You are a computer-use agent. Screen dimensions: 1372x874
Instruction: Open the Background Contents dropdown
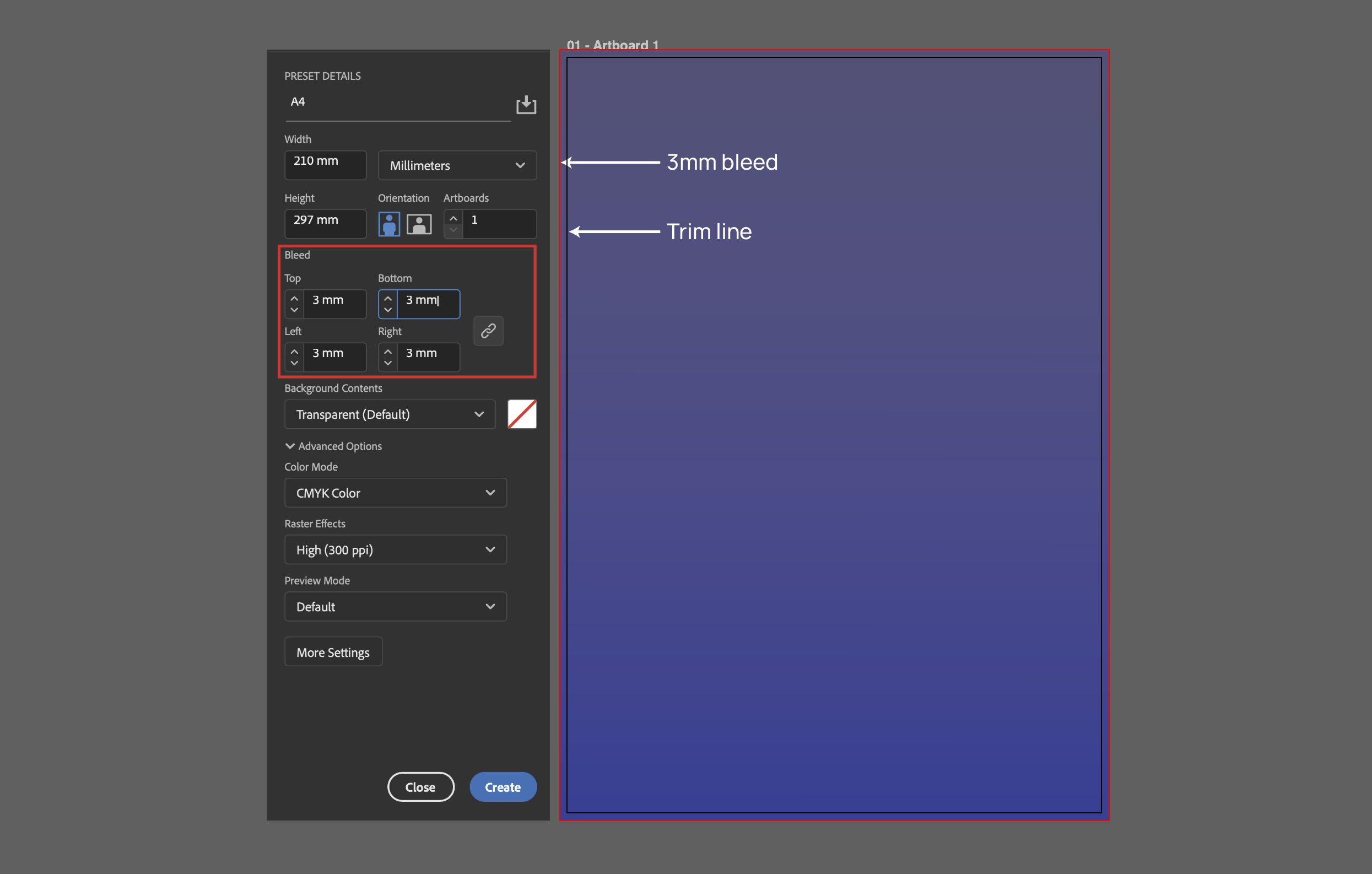click(389, 414)
